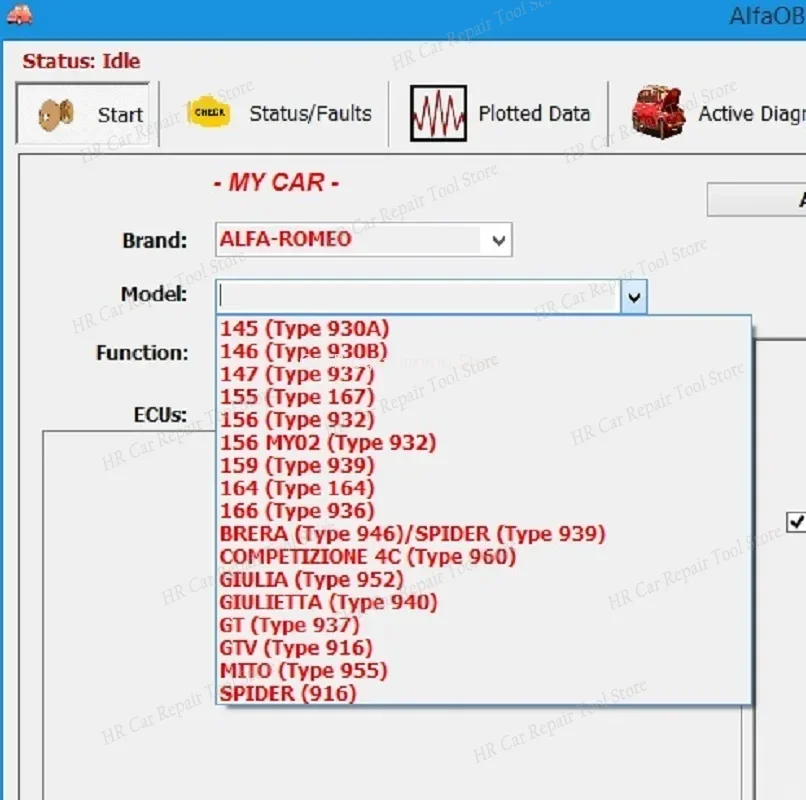Select MITO (Type 955) from the list

[304, 670]
